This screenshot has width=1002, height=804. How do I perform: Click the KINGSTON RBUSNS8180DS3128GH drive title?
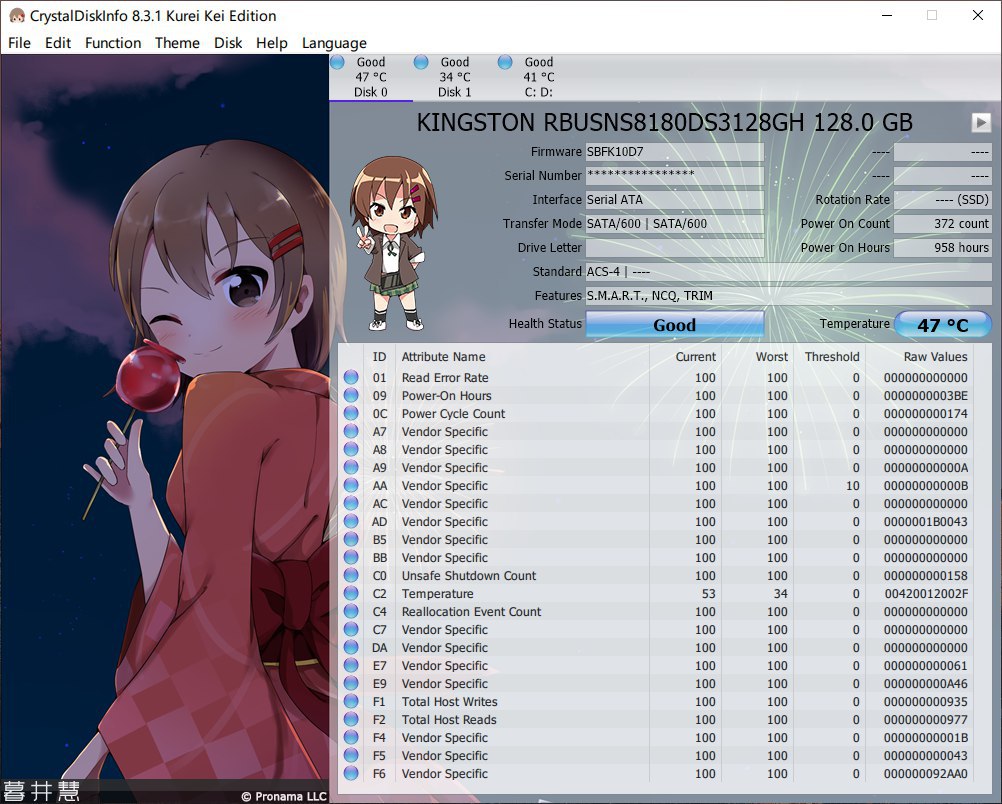coord(665,122)
